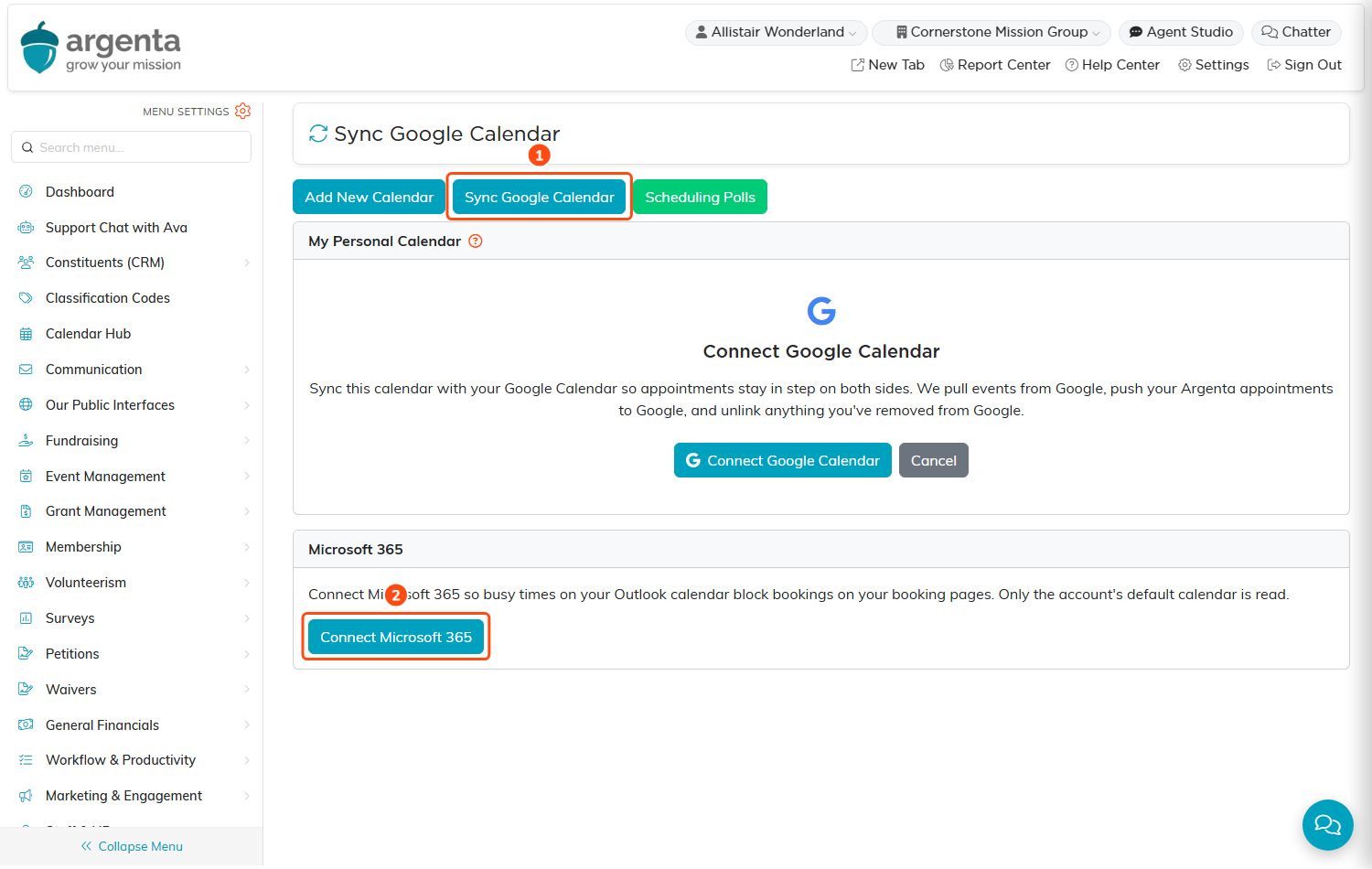The image size is (1372, 869).
Task: Open the floating chat bubble widget
Action: pos(1327,825)
